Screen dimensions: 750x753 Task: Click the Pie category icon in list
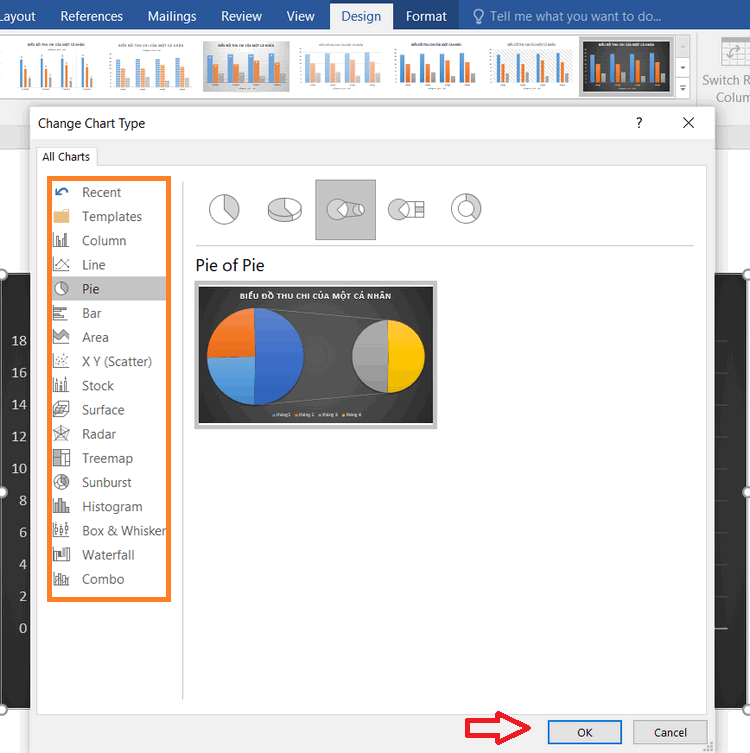pyautogui.click(x=61, y=289)
